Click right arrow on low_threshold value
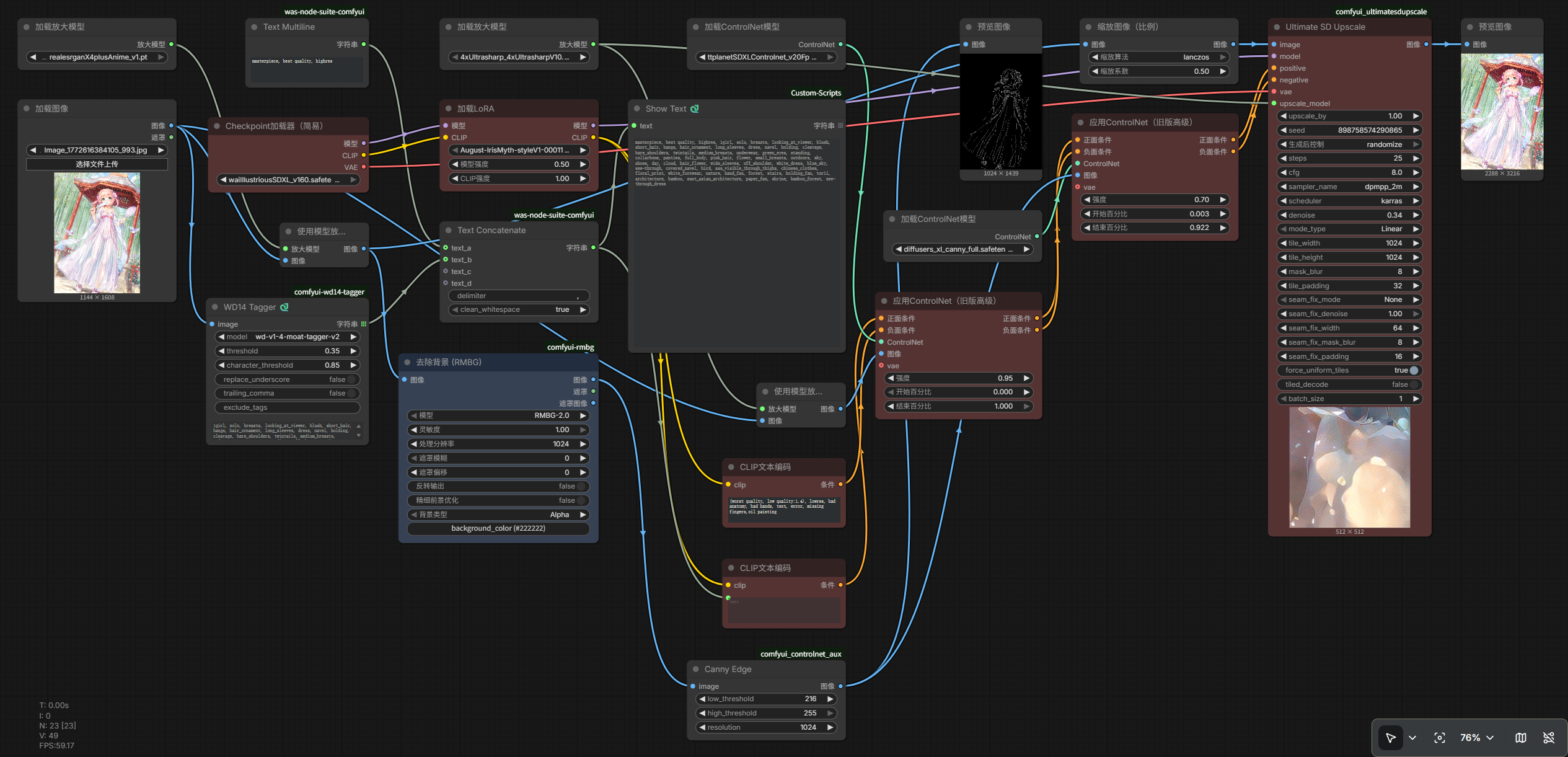1568x757 pixels. click(830, 699)
